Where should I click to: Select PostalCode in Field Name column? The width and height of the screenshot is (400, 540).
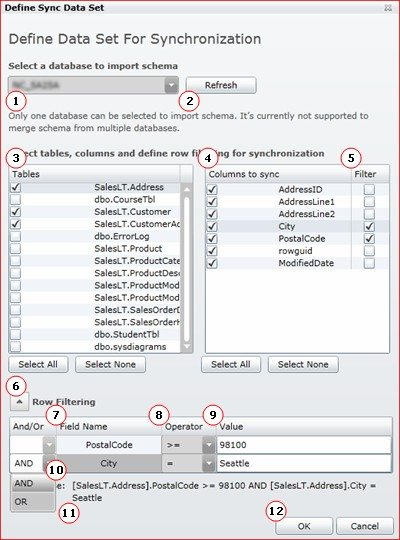pos(109,445)
